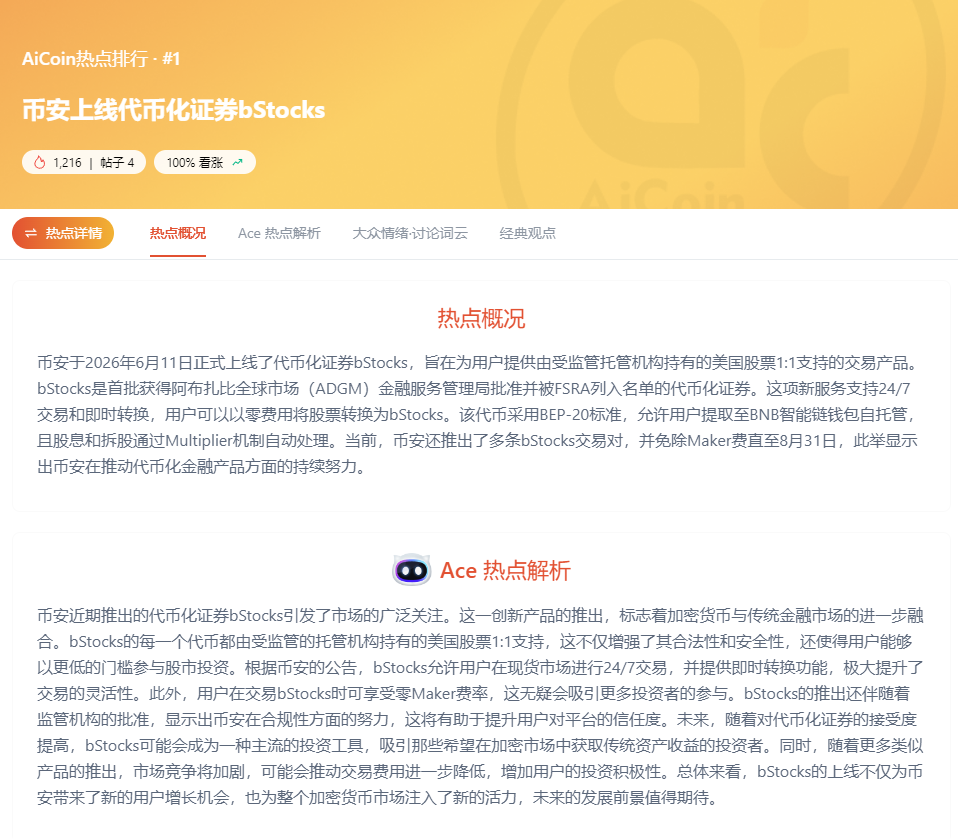
Task: Click the Ace robot avatar icon
Action: [411, 570]
